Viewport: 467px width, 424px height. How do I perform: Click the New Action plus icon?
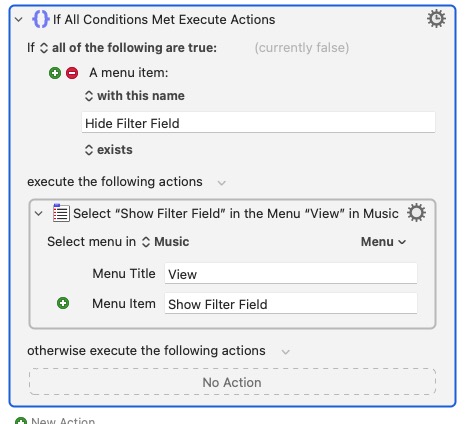[21, 421]
